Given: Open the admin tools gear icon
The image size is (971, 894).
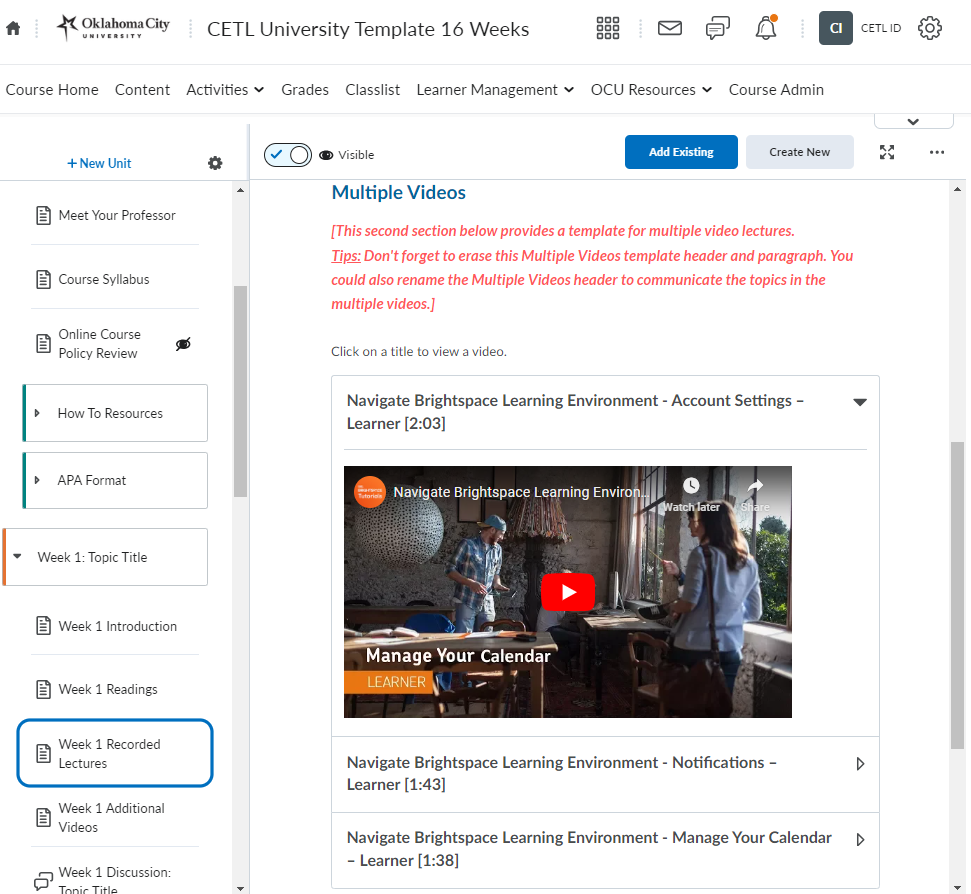Looking at the screenshot, I should (930, 28).
